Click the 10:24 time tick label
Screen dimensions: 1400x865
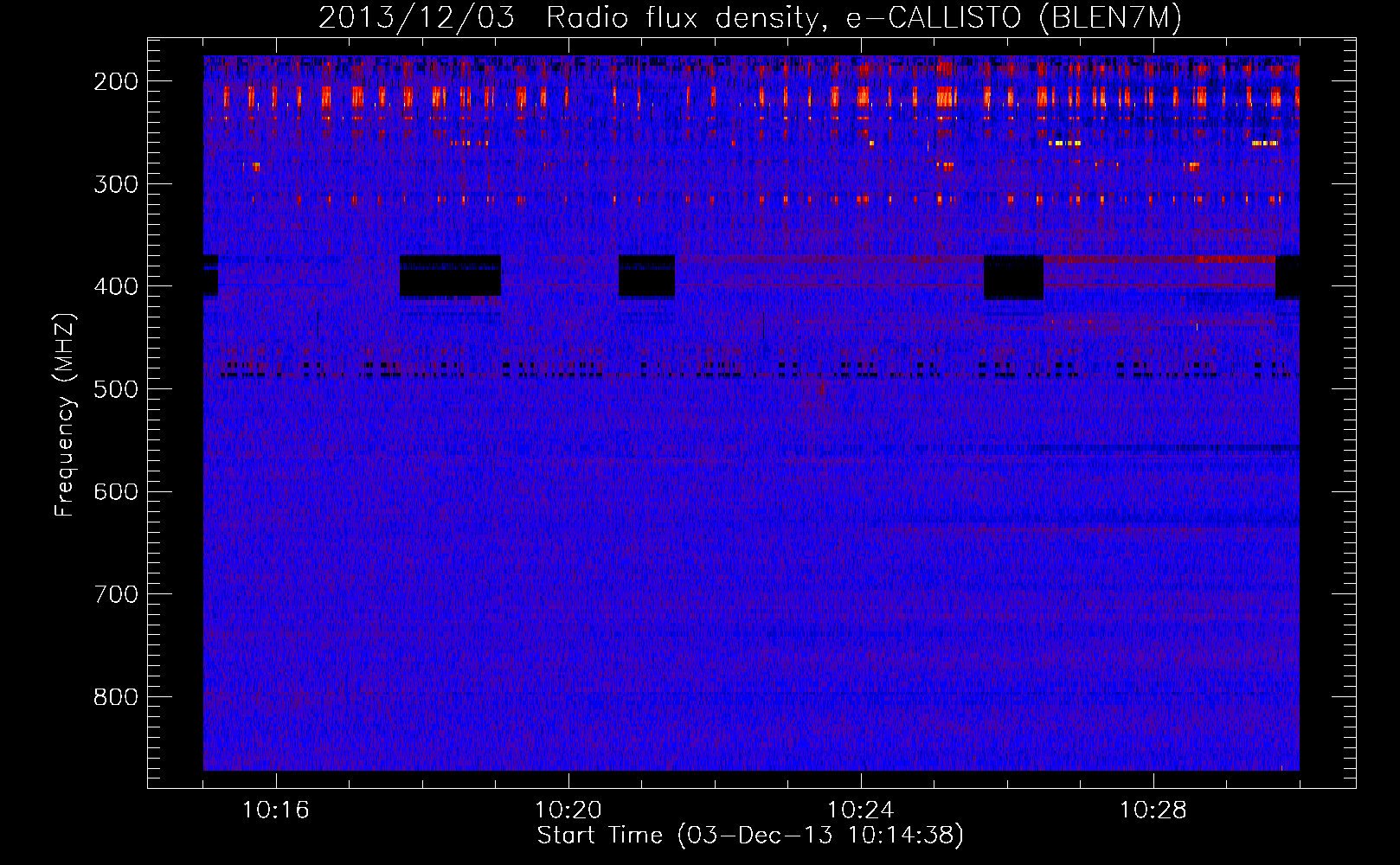[861, 811]
